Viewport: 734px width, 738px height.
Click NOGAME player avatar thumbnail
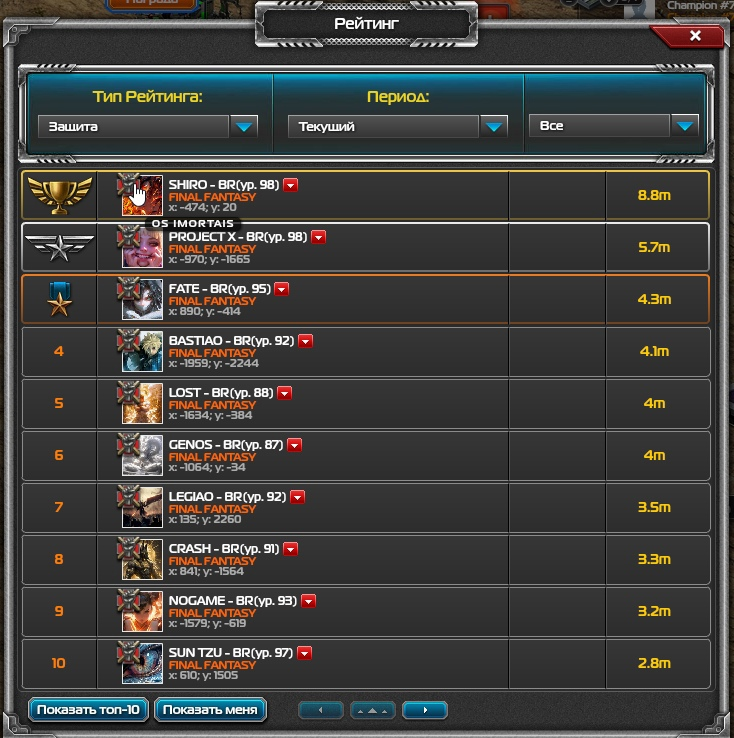click(x=142, y=611)
